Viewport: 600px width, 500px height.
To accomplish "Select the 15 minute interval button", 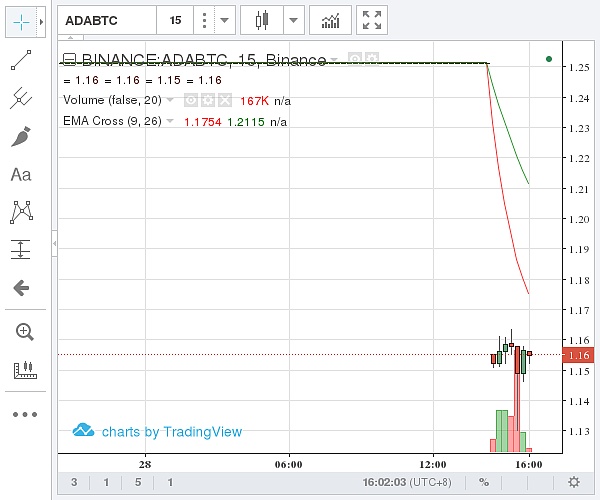I will [x=175, y=20].
